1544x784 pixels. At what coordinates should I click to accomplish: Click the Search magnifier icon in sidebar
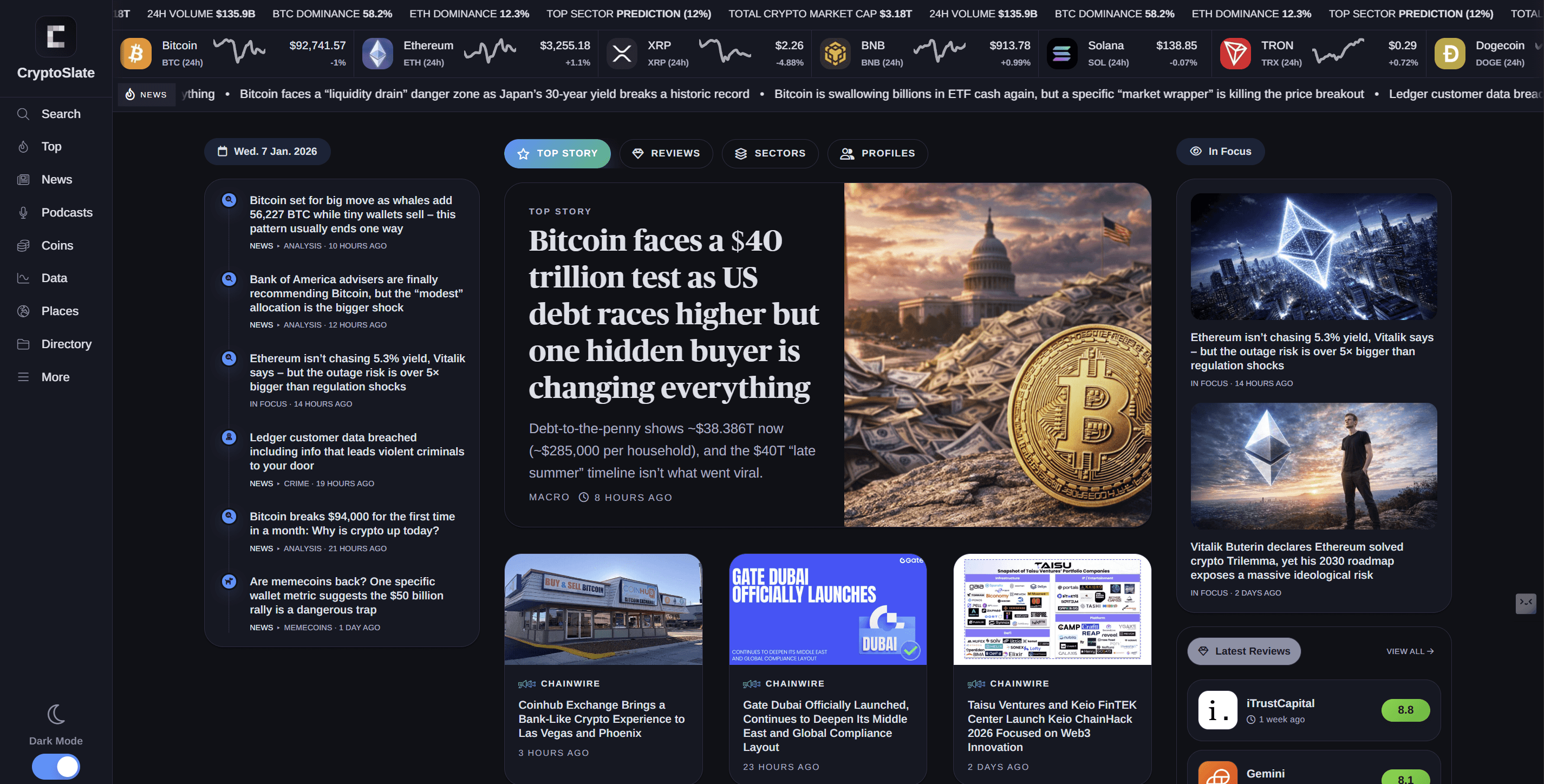[23, 114]
